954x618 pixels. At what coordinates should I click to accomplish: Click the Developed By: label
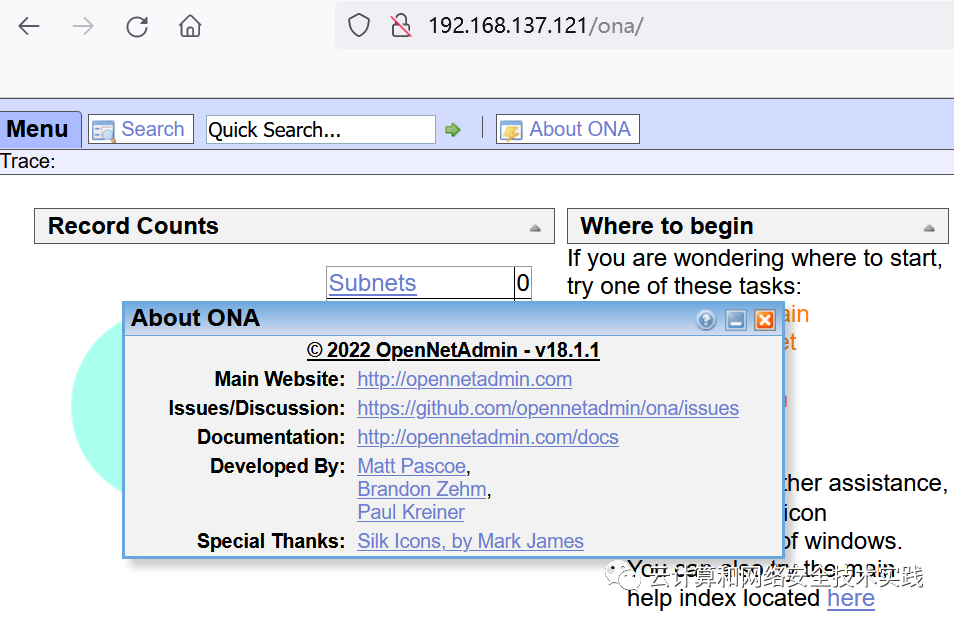277,466
